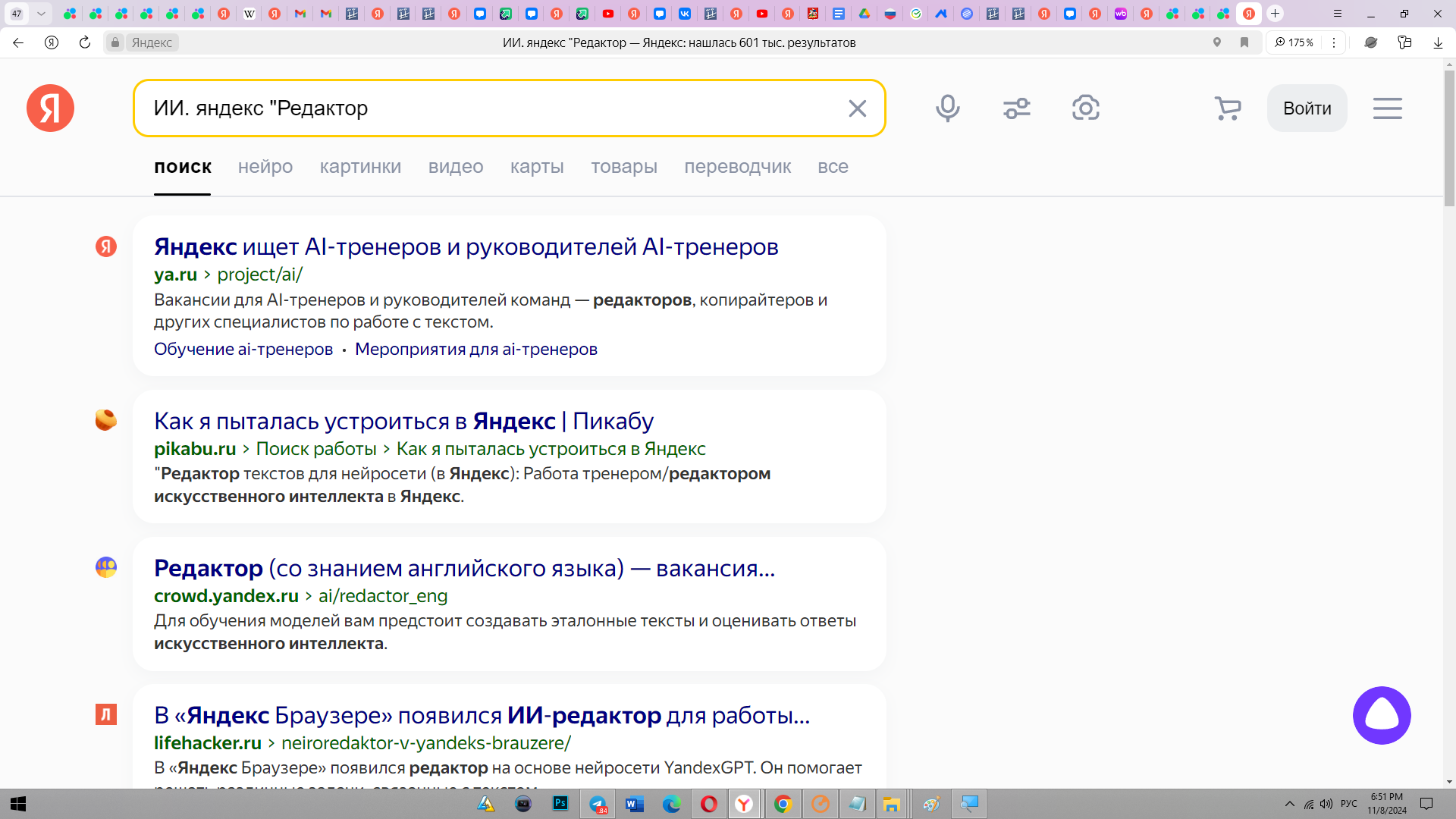Click the Lifehacker result favicon
The image size is (1456, 819).
(x=106, y=714)
